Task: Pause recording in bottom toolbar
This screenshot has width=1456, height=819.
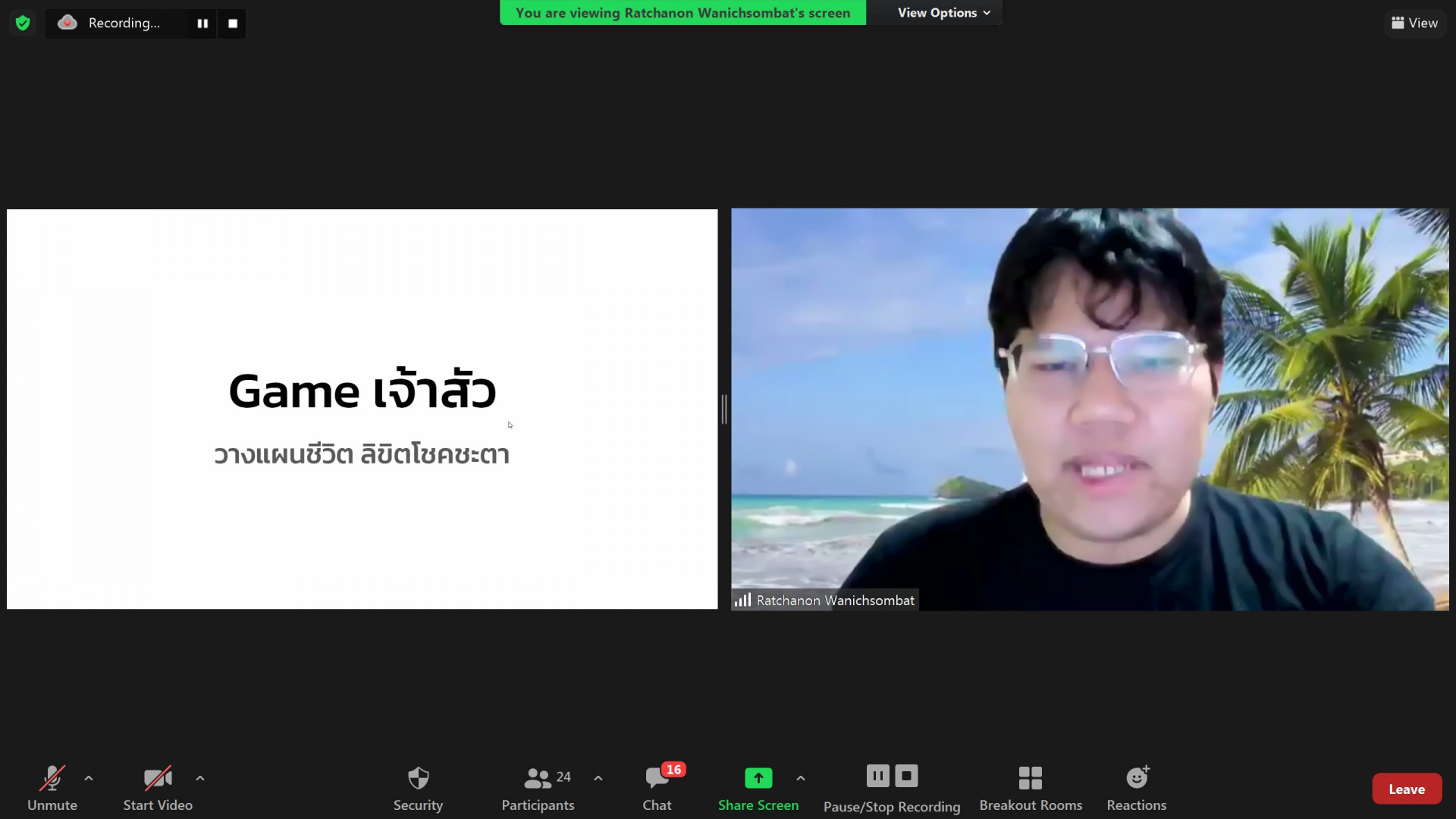Action: [x=877, y=776]
